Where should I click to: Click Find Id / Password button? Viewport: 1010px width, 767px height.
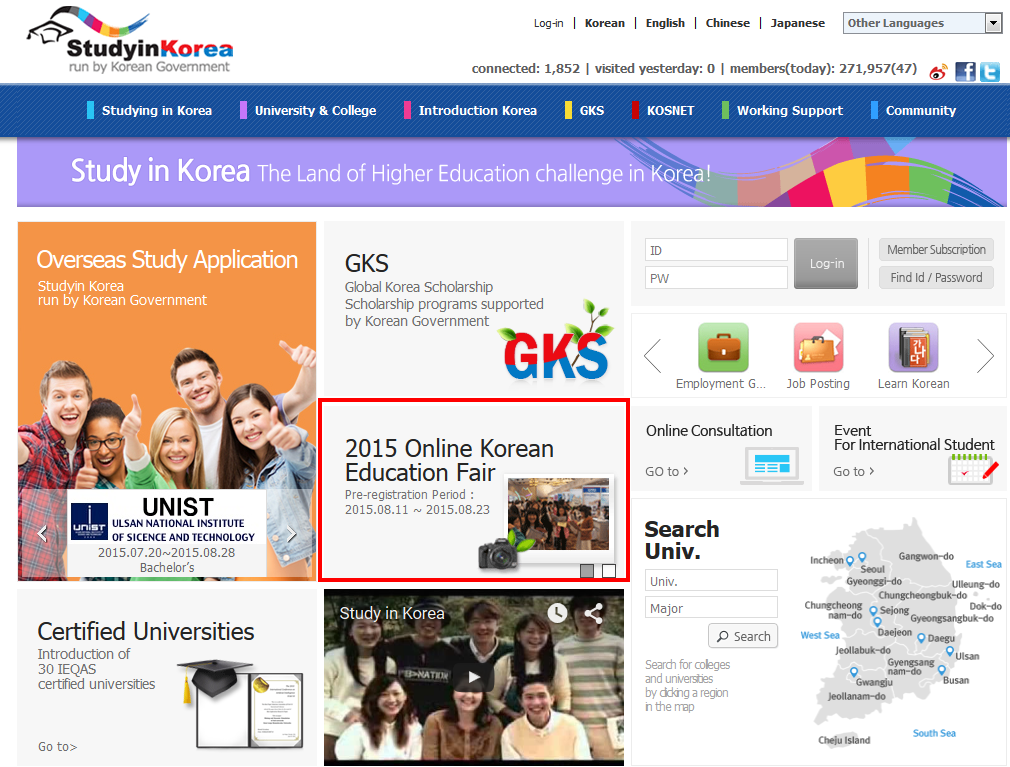[936, 278]
